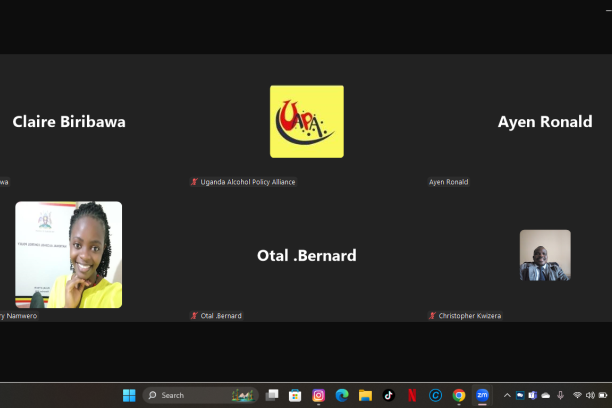Click the Claire Biribawa participant name

click(x=69, y=122)
